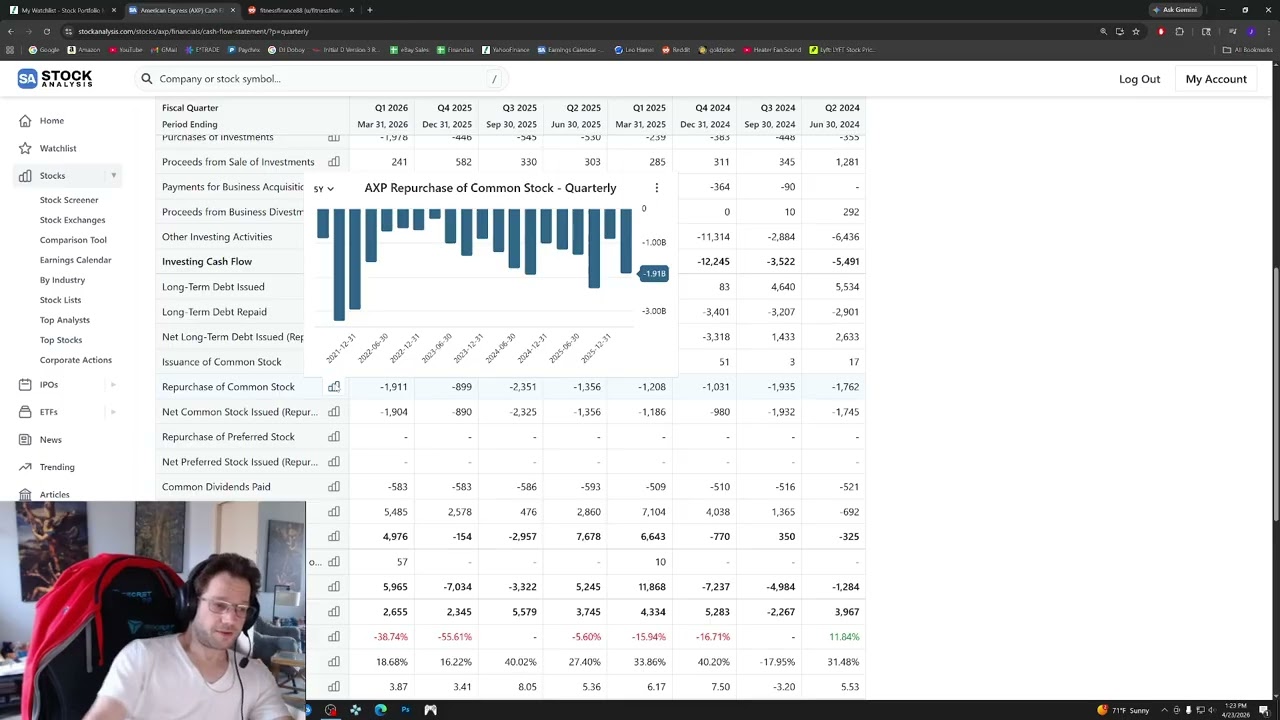The height and width of the screenshot is (720, 1280).
Task: Reload the page with the refresh button
Action: [x=46, y=31]
